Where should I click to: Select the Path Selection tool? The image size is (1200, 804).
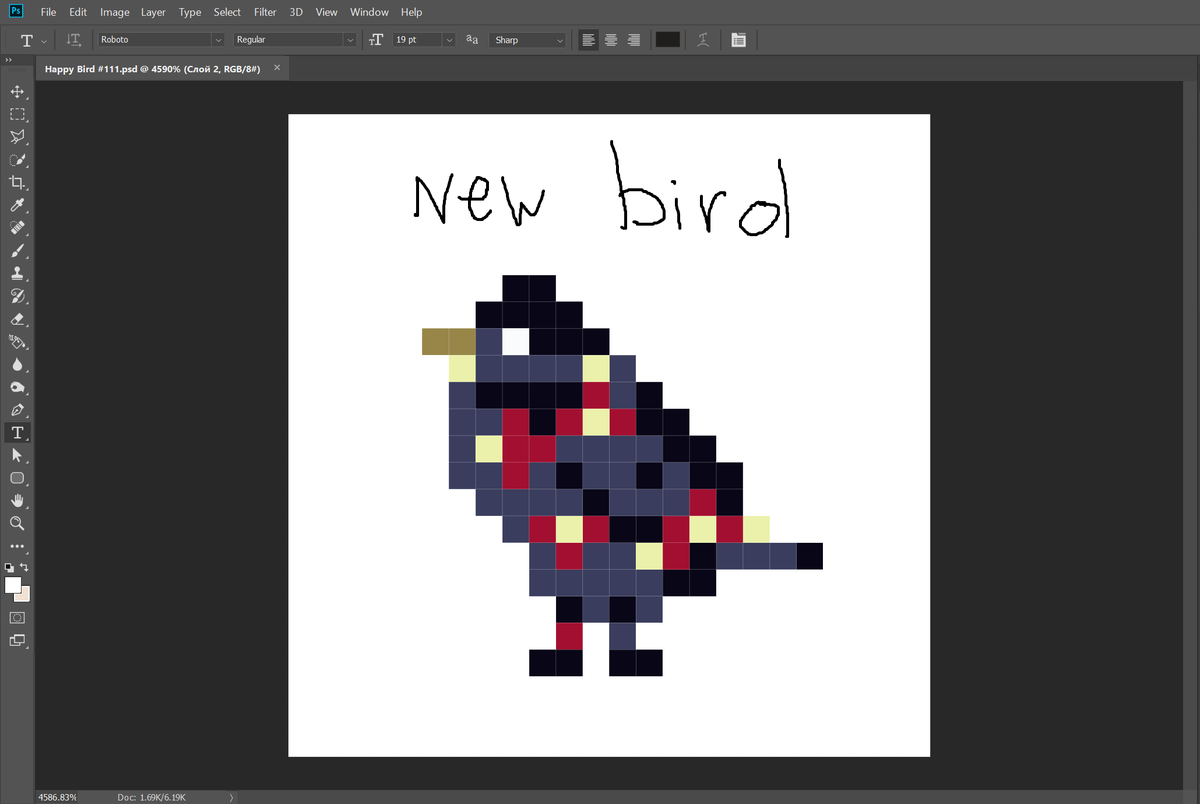pos(17,455)
